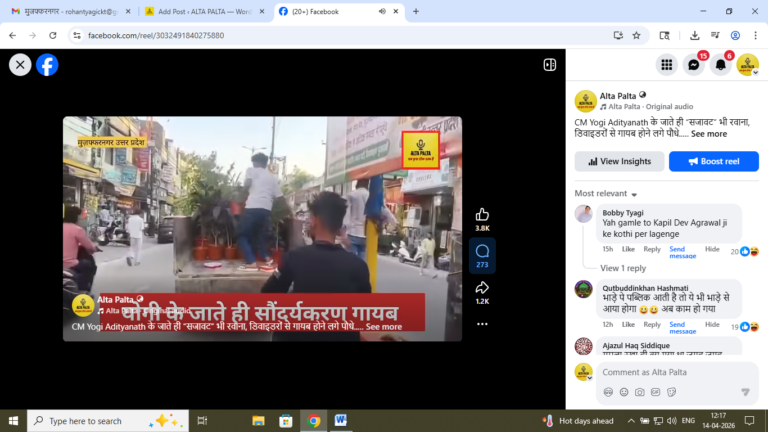Add a GIF to the comment
The width and height of the screenshot is (768, 432).
pos(655,392)
